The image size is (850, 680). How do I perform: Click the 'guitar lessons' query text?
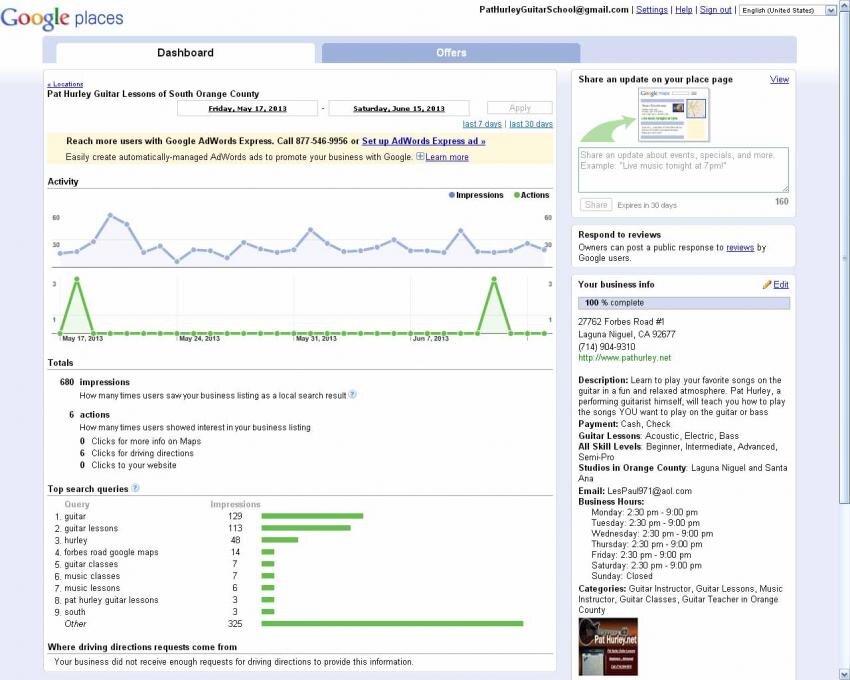pyautogui.click(x=91, y=528)
